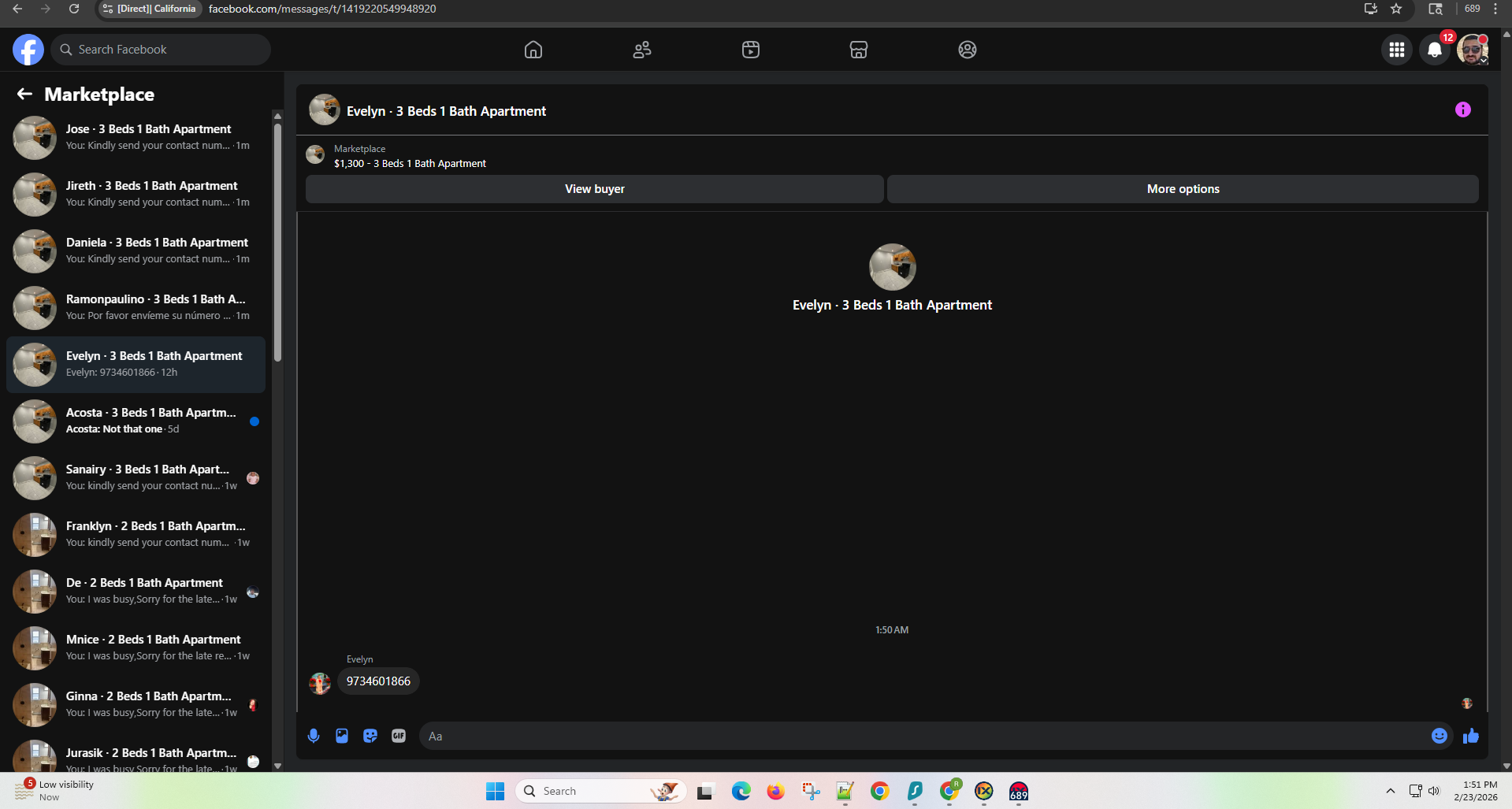
Task: Open the Sanairy apartment conversation
Action: 136,477
